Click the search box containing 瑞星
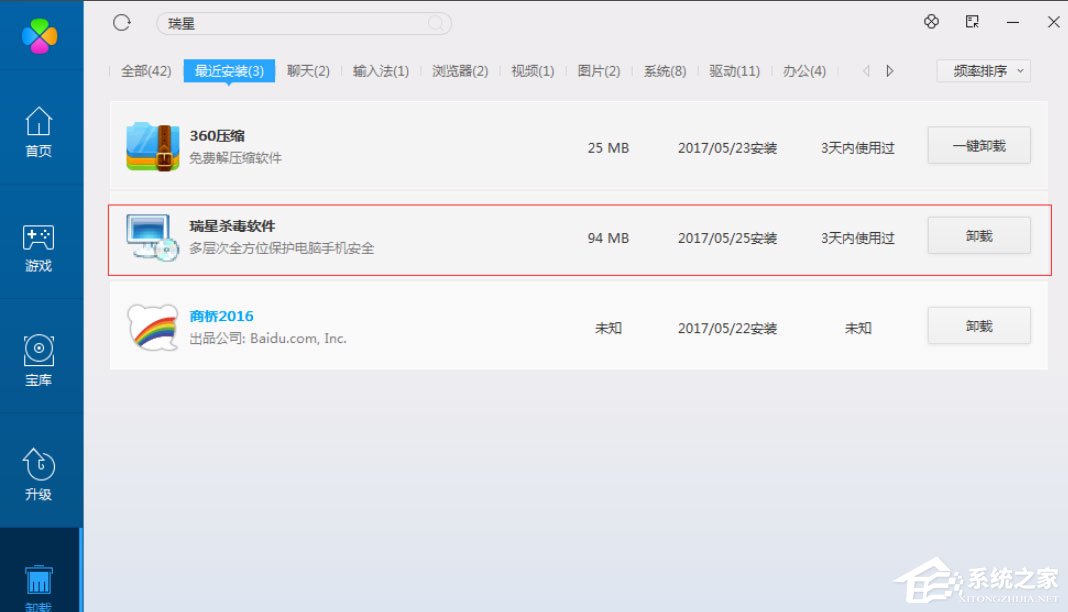 300,22
